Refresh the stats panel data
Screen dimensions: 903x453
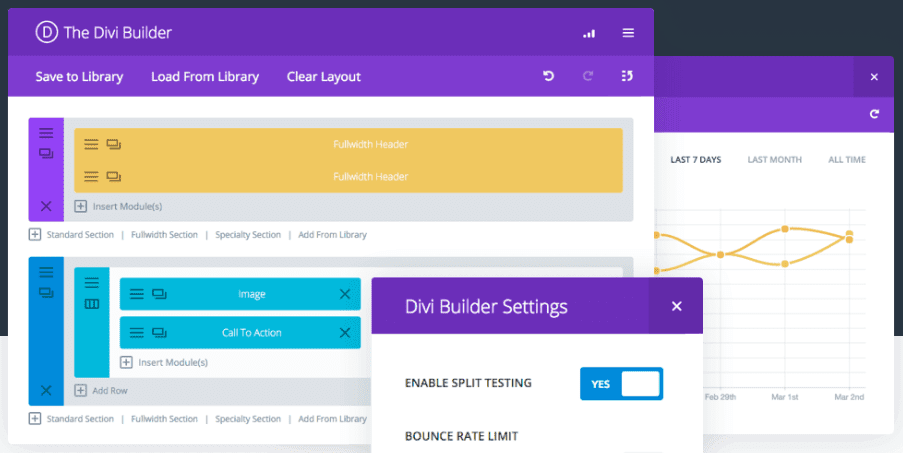874,114
